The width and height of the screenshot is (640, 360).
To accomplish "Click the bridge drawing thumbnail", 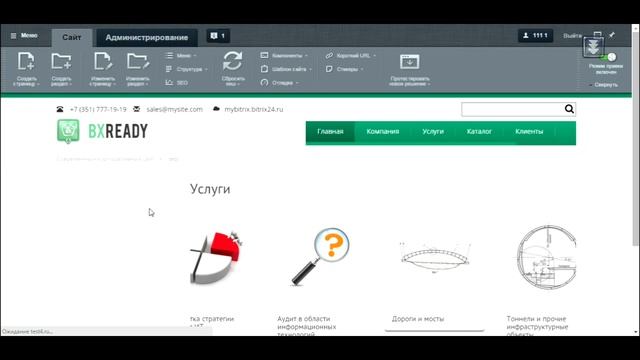I will coord(435,258).
